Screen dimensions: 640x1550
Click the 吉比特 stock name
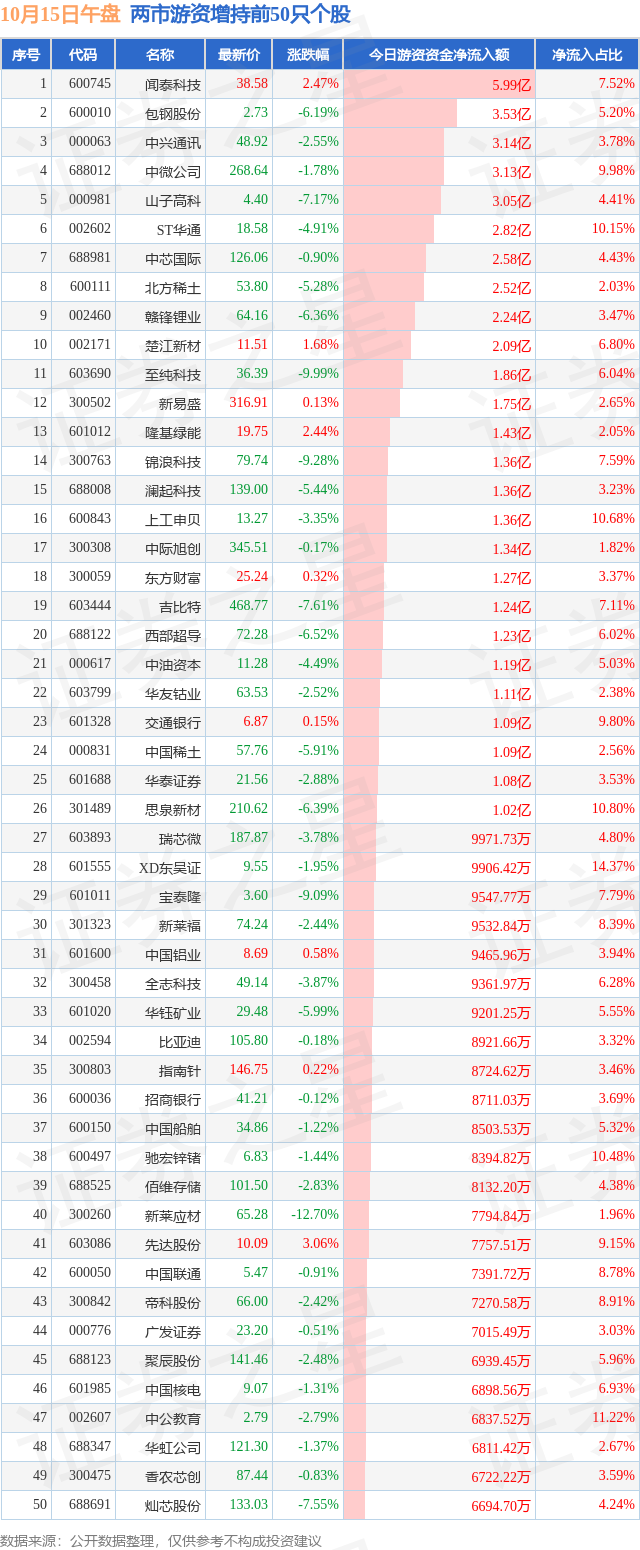click(180, 607)
